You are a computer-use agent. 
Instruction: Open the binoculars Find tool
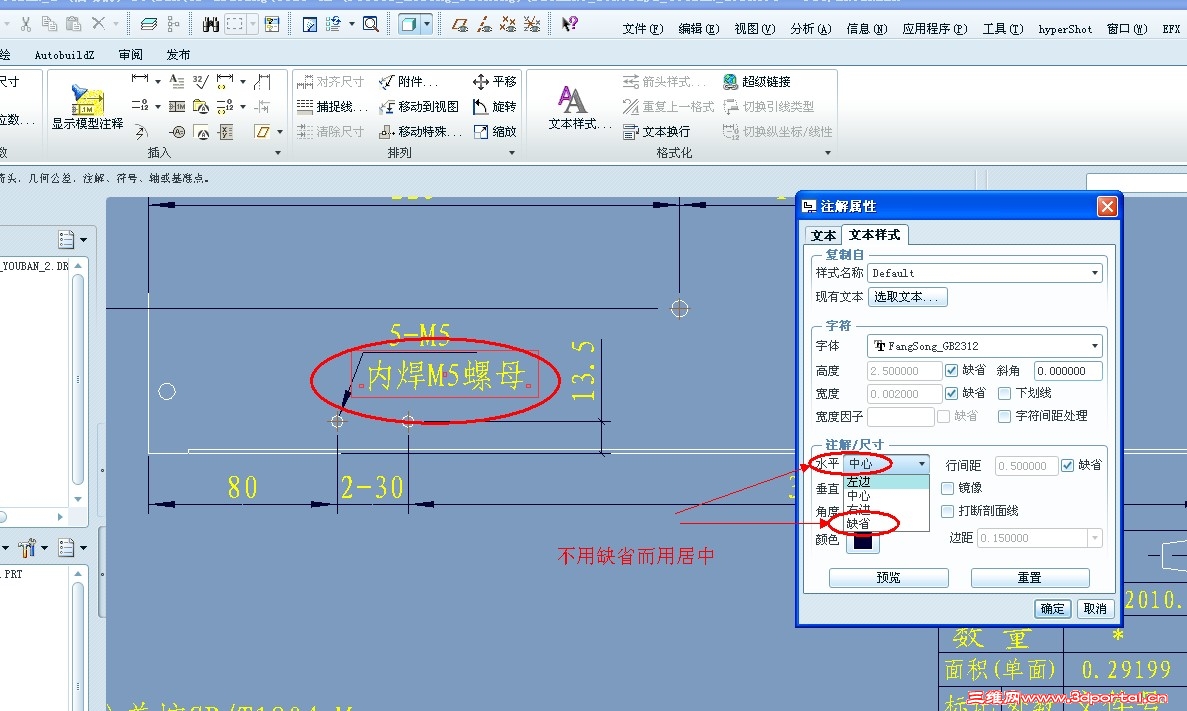click(210, 24)
